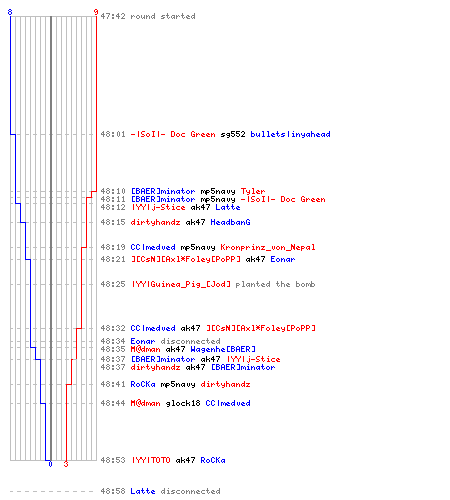Click RoCKa in the 48:41 mp5navy kill
This screenshot has height=500, width=450.
tap(143, 384)
